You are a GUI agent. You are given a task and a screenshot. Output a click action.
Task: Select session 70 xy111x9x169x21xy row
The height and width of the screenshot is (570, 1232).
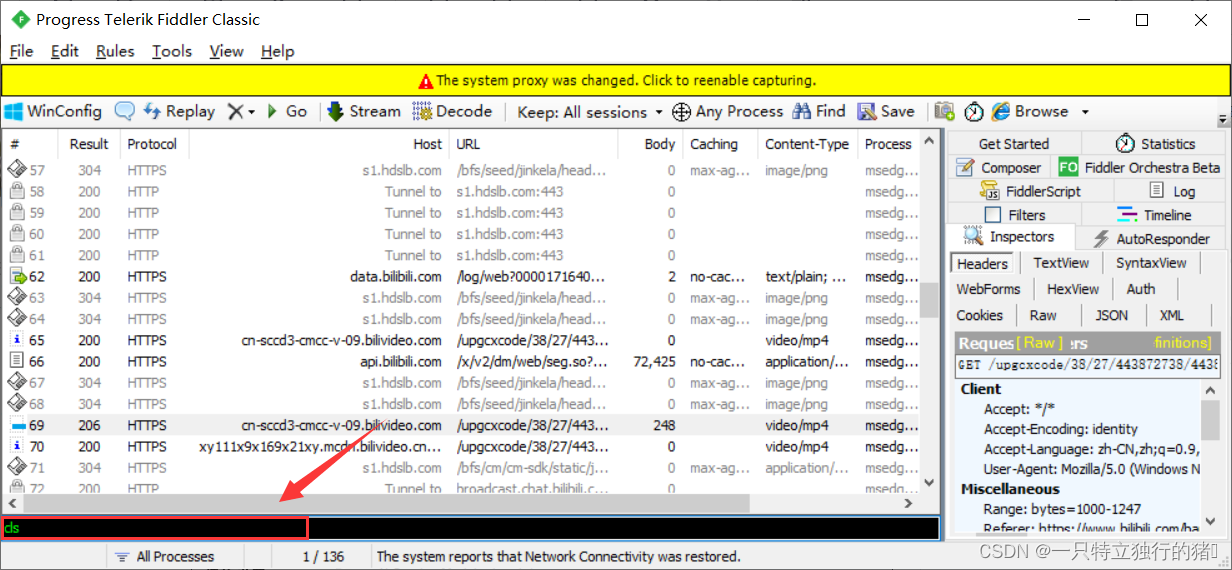tap(461, 446)
